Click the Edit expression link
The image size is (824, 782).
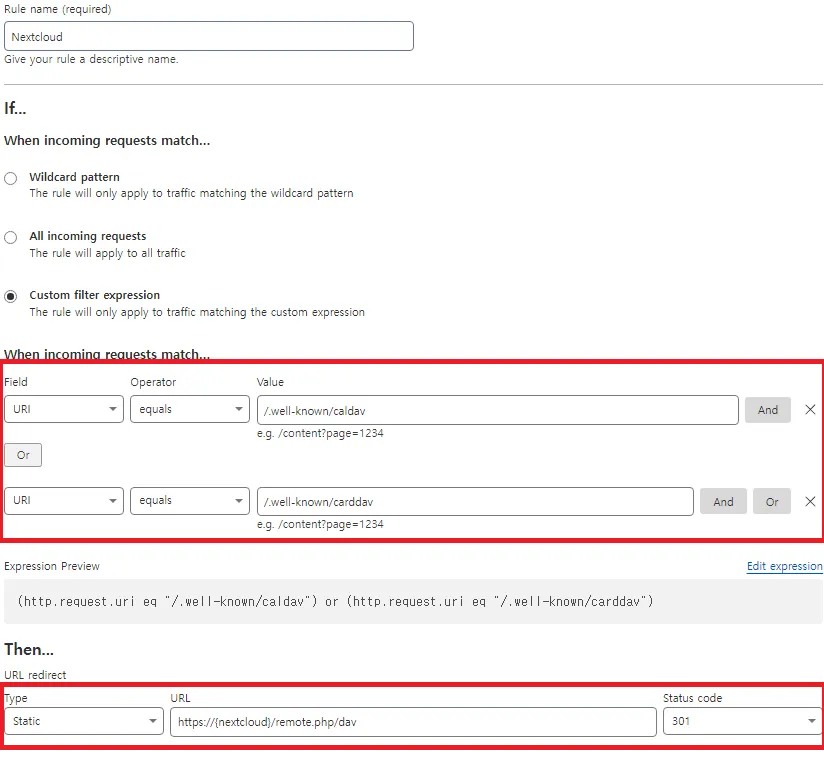pos(784,566)
